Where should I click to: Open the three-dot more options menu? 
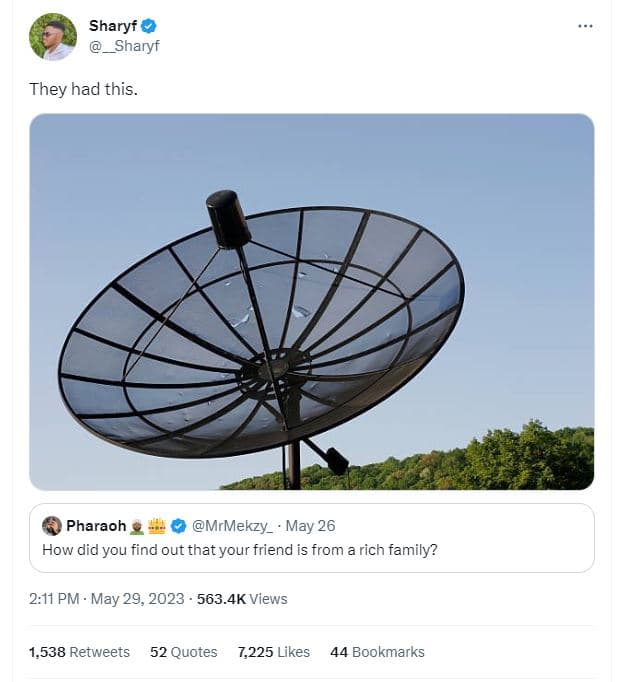[x=585, y=26]
